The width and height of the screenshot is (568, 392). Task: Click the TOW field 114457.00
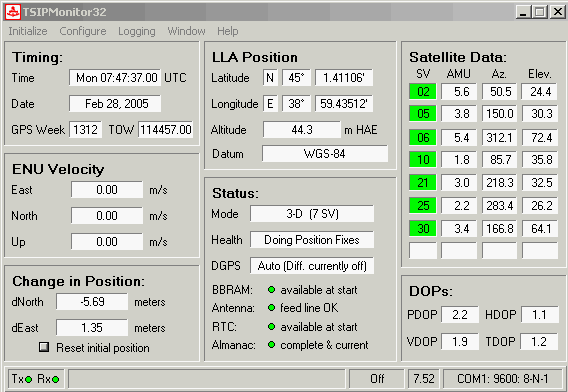(166, 129)
